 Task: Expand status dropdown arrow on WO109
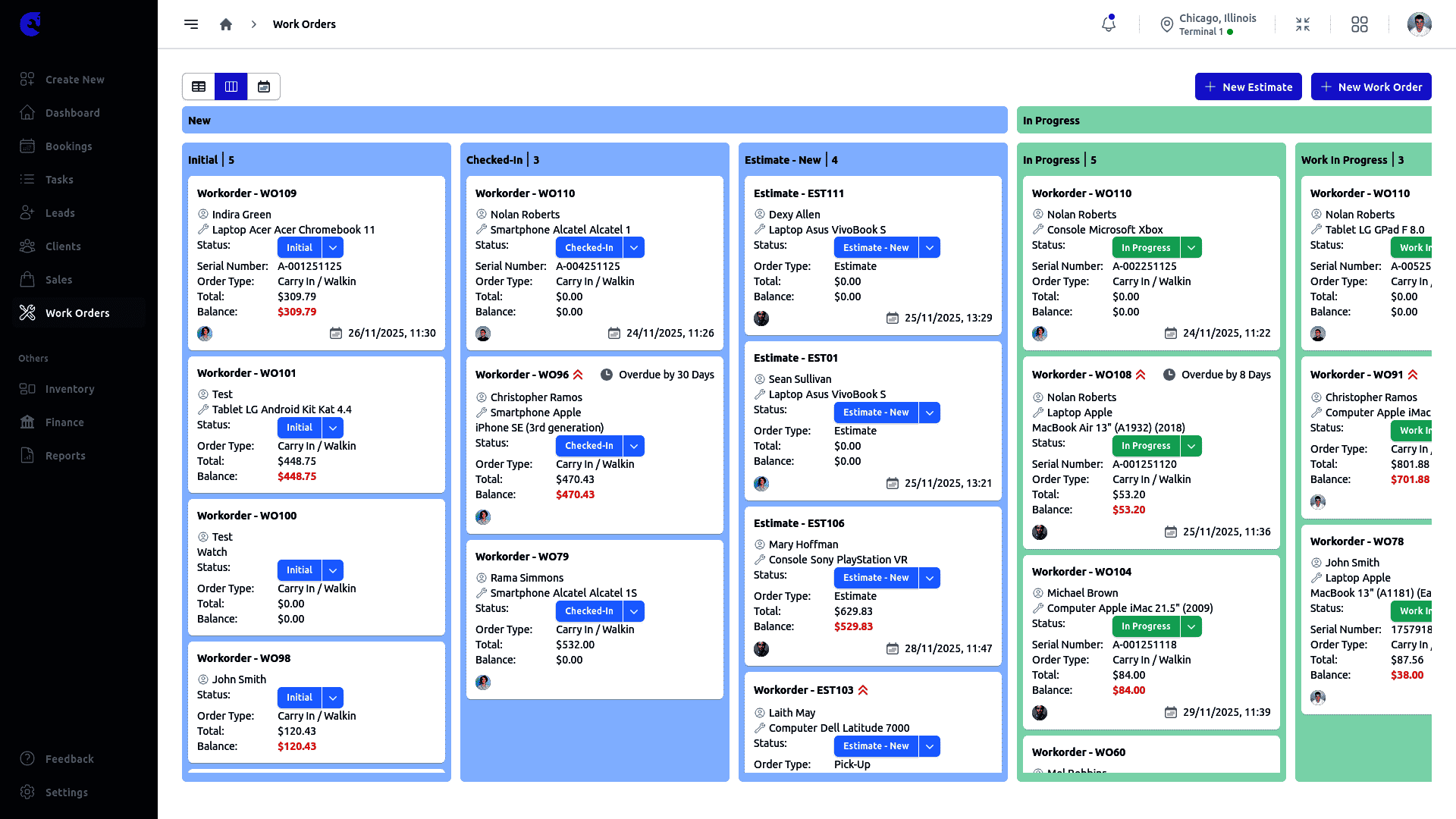click(333, 248)
